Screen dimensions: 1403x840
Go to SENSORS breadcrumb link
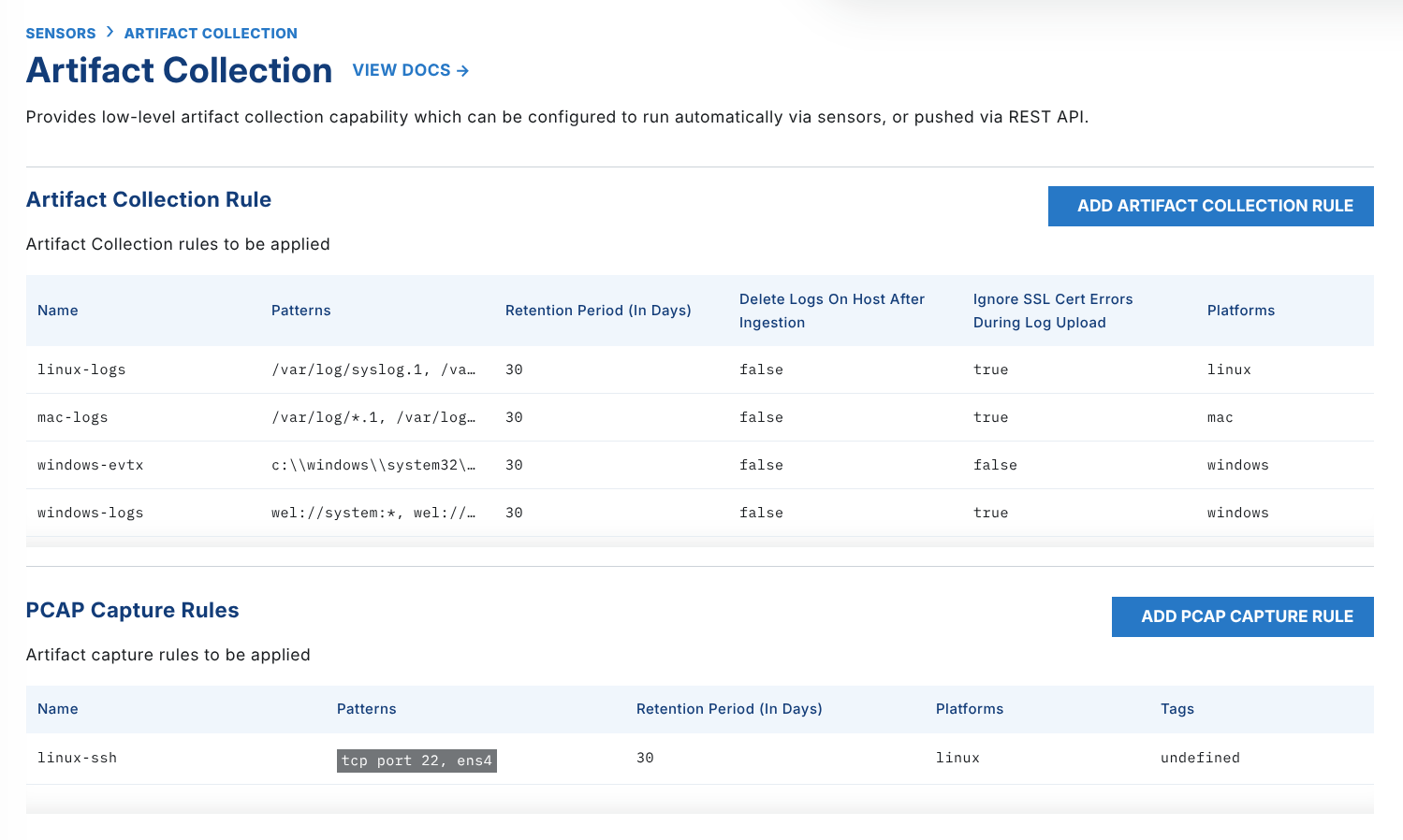click(x=61, y=34)
